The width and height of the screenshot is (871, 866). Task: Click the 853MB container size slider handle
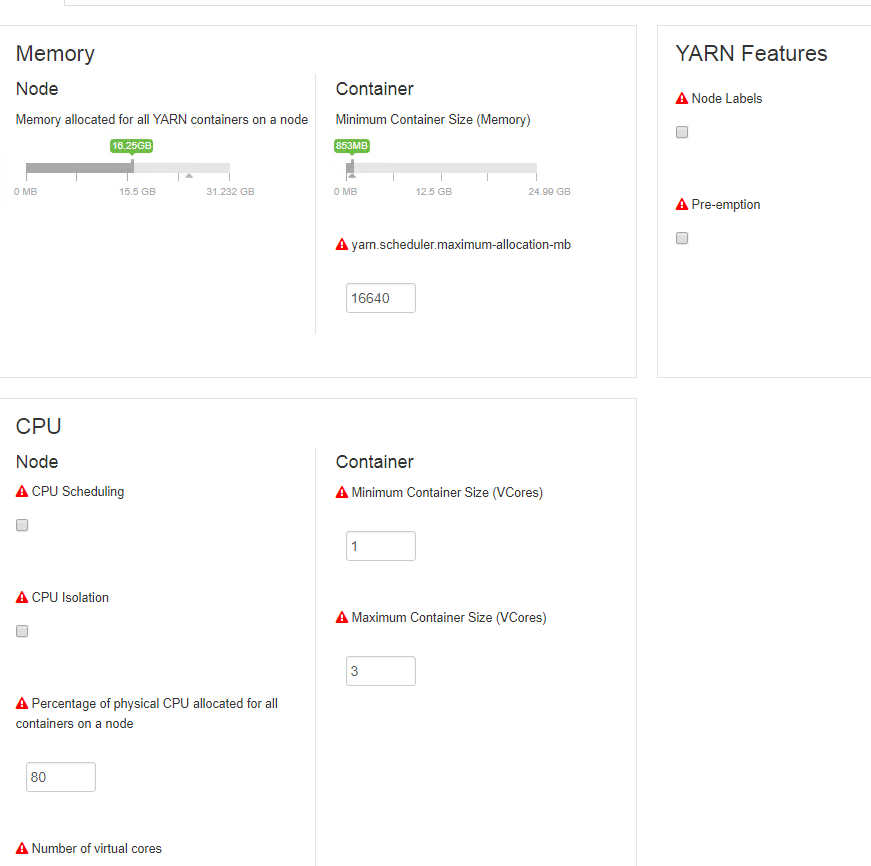click(352, 165)
